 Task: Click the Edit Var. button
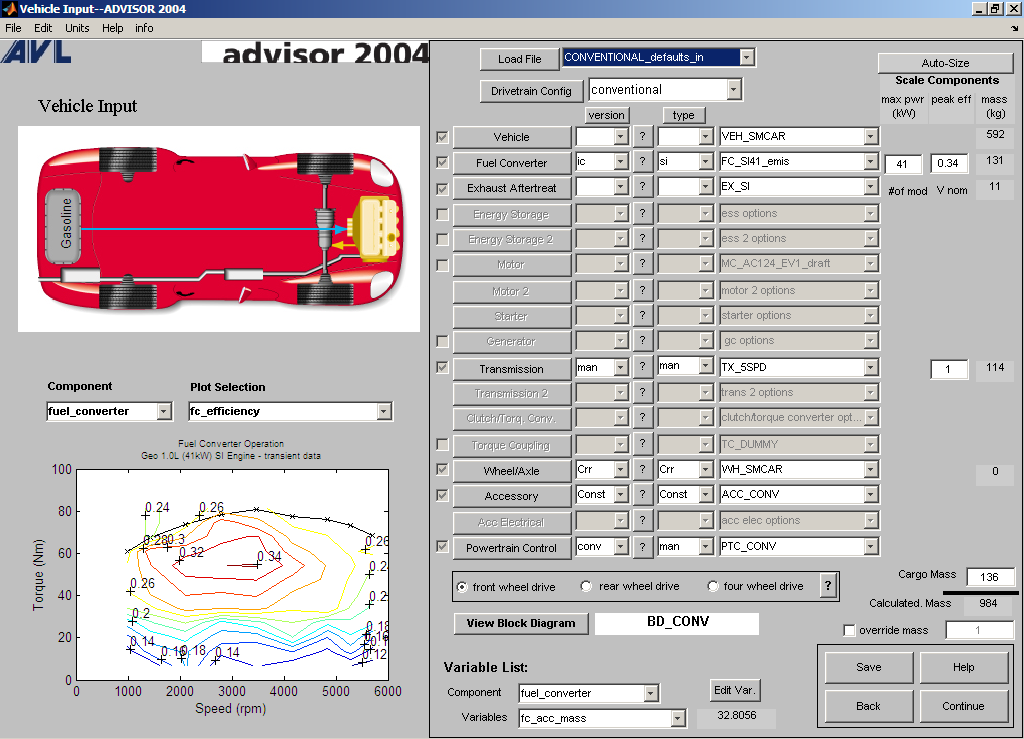[x=735, y=690]
